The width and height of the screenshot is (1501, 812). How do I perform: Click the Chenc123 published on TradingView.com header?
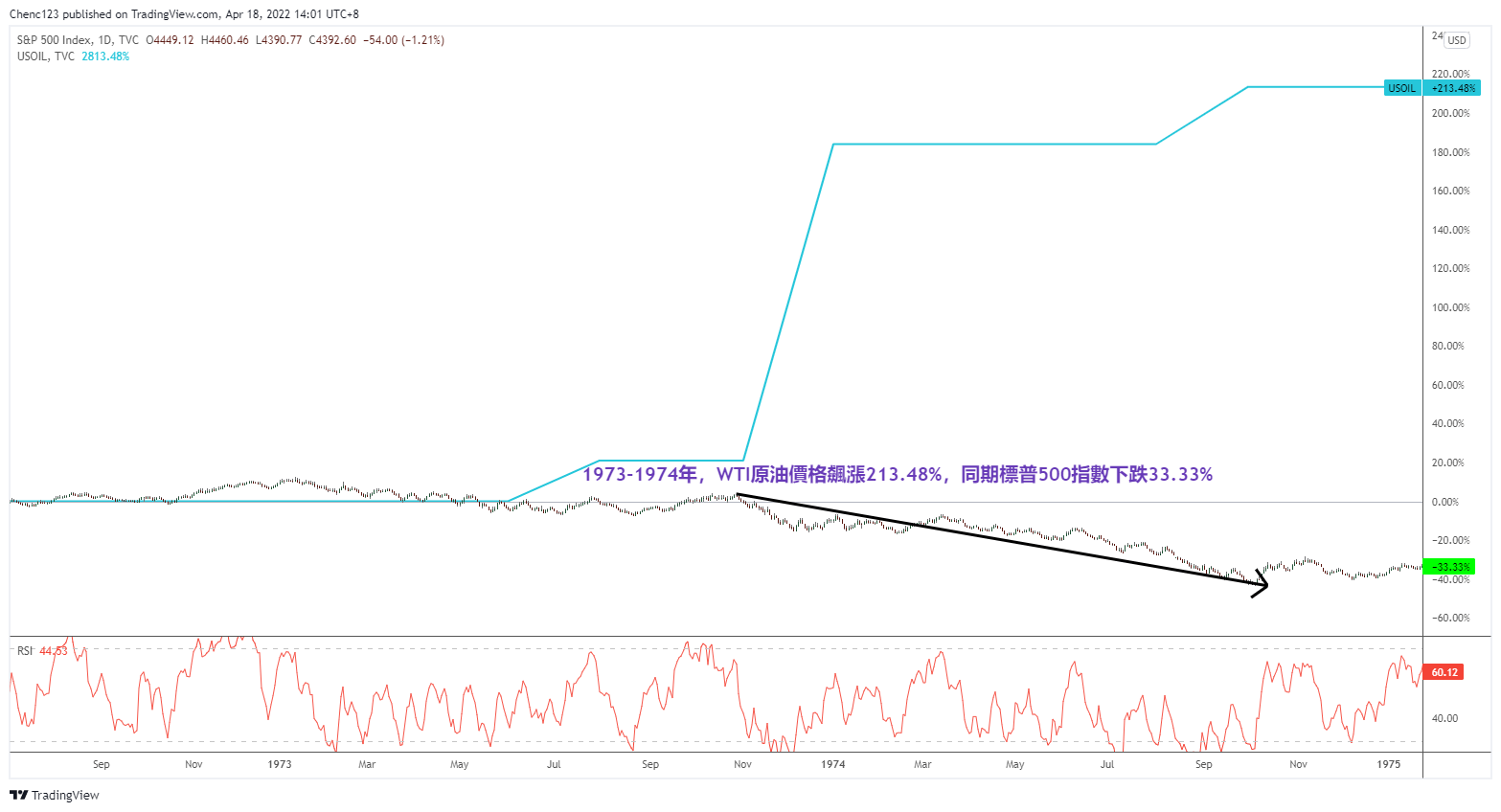coord(185,14)
